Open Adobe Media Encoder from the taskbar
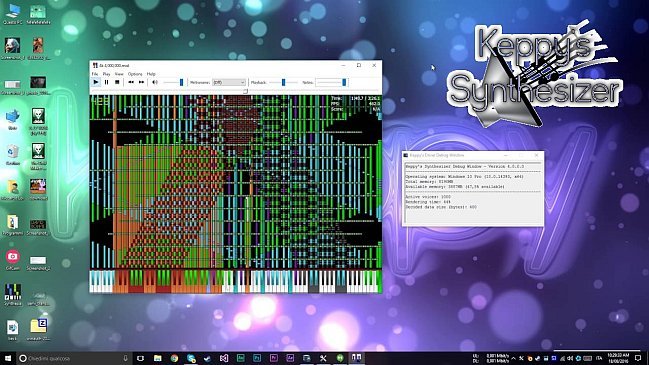The width and height of the screenshot is (649, 365). (x=240, y=358)
